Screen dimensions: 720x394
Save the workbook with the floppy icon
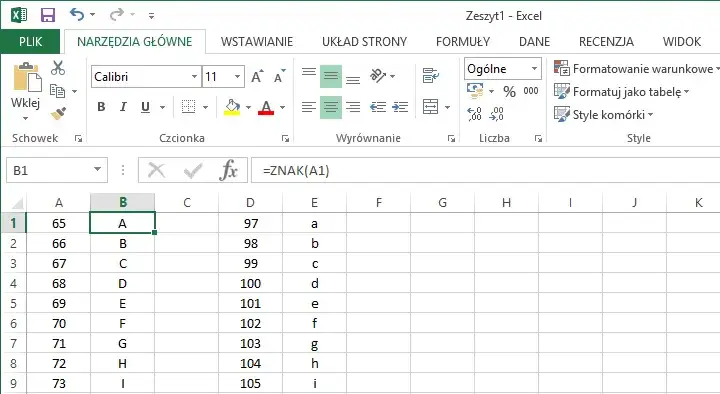48,15
